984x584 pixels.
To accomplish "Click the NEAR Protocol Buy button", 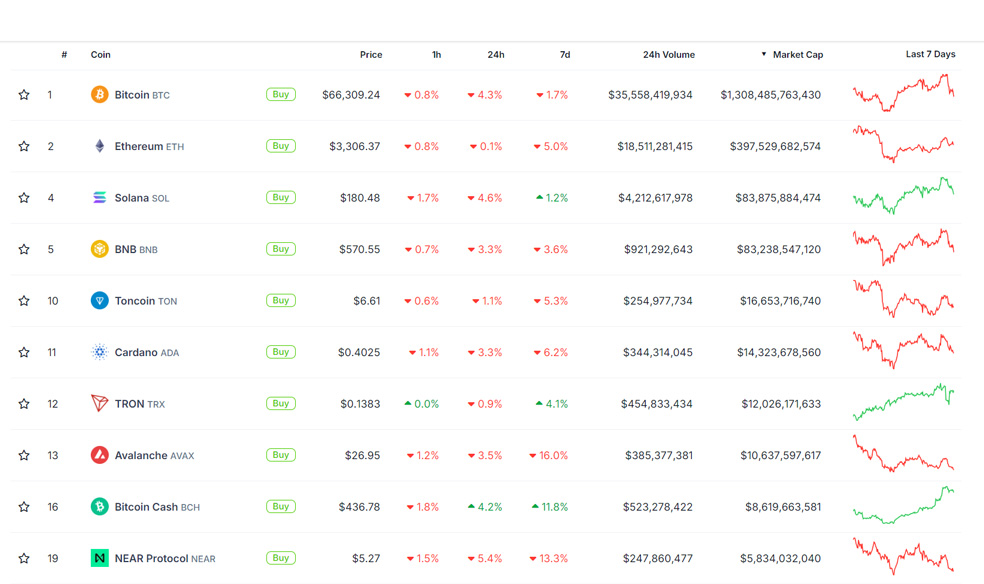I will [281, 558].
